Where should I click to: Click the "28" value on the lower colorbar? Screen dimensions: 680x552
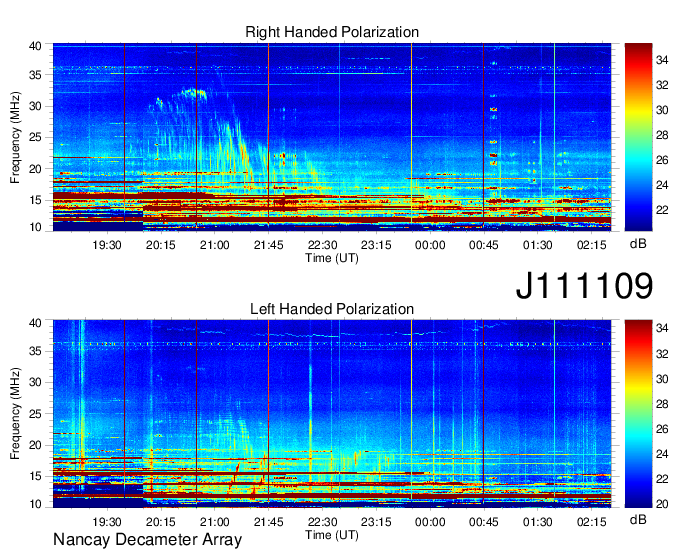[662, 404]
